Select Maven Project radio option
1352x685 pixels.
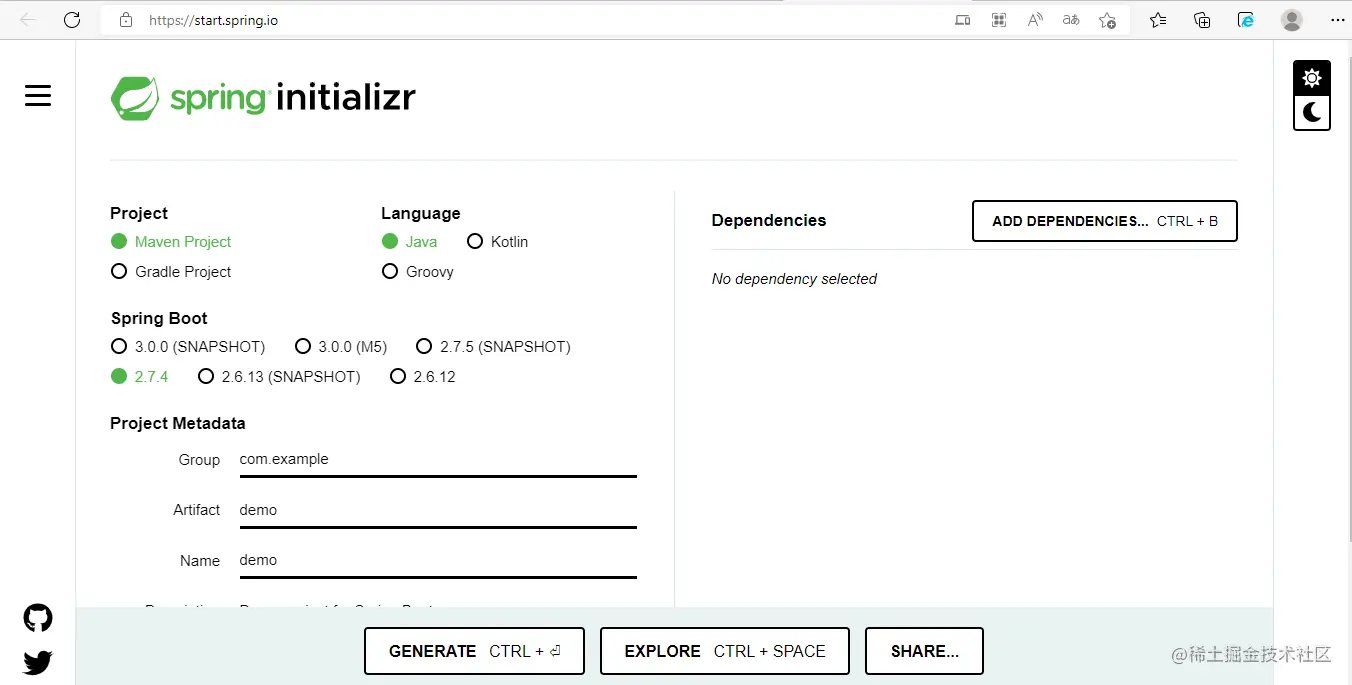(x=171, y=242)
